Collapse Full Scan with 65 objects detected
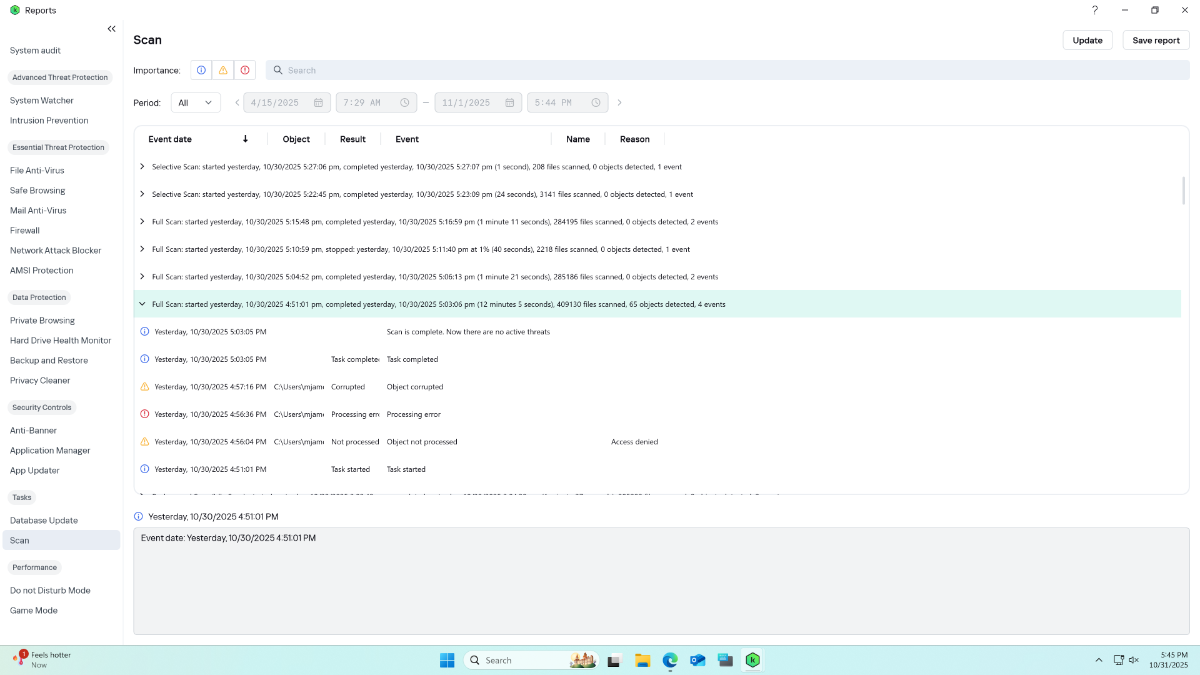This screenshot has height=675, width=1200. [x=142, y=304]
